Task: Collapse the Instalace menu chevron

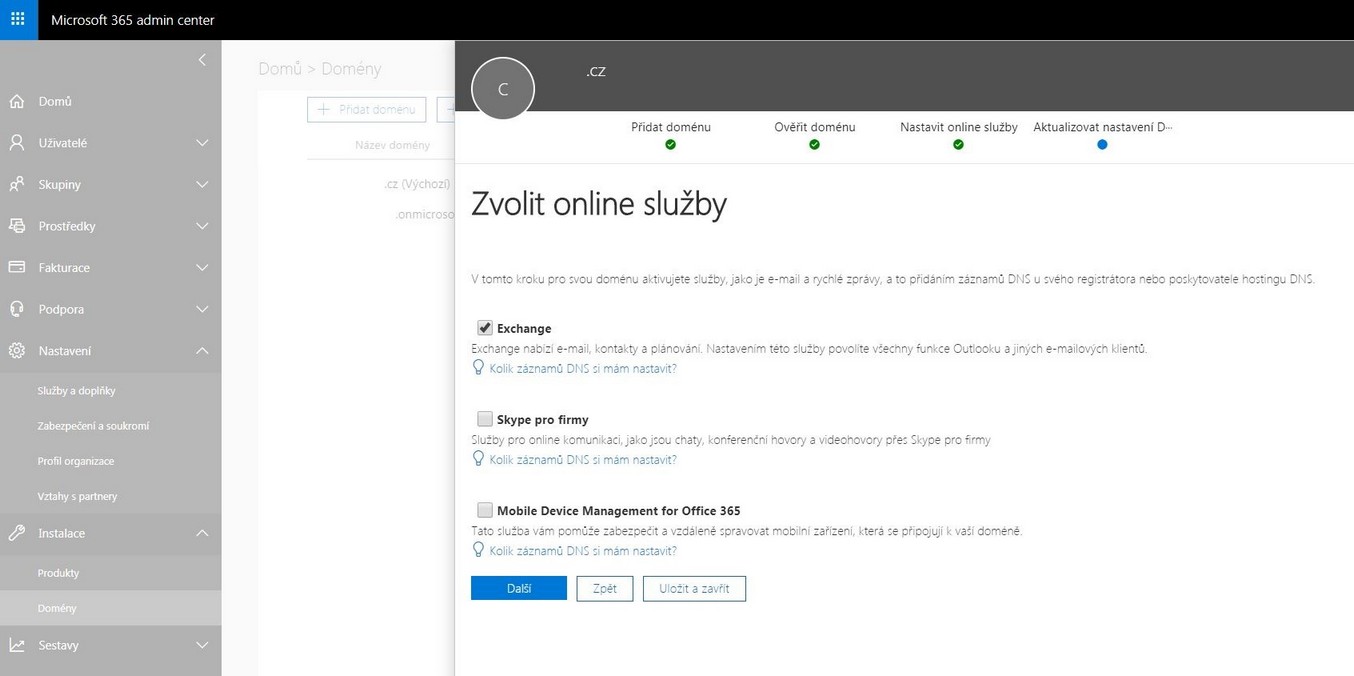Action: pos(202,533)
